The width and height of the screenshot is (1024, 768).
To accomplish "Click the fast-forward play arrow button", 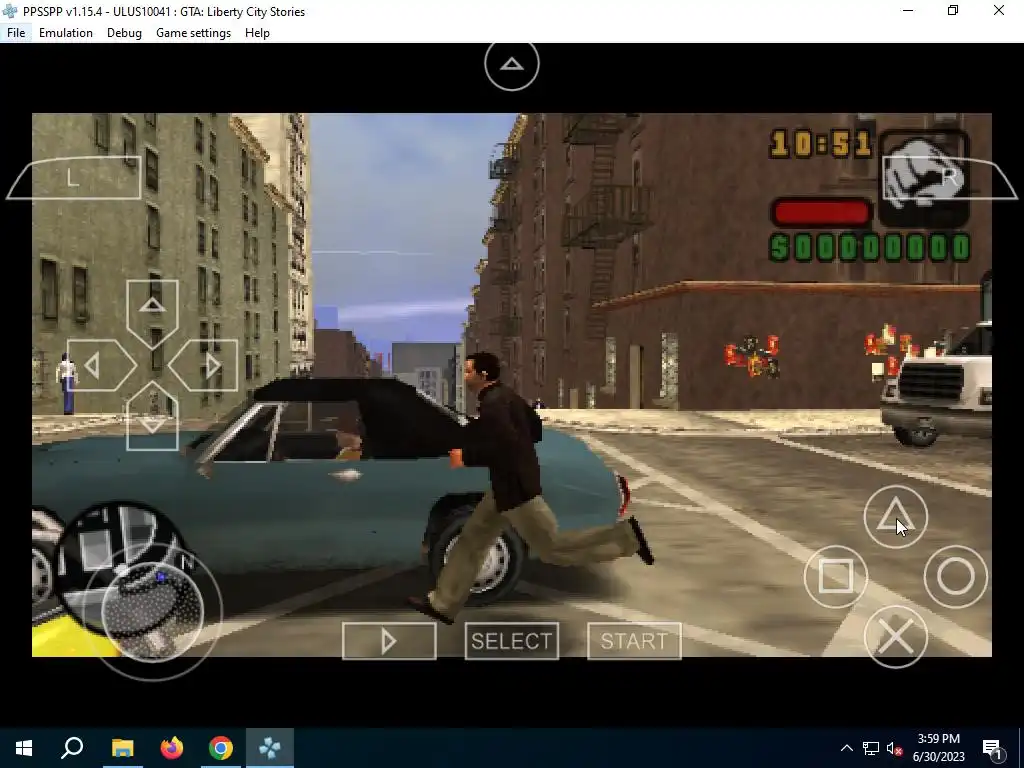I will tap(389, 641).
